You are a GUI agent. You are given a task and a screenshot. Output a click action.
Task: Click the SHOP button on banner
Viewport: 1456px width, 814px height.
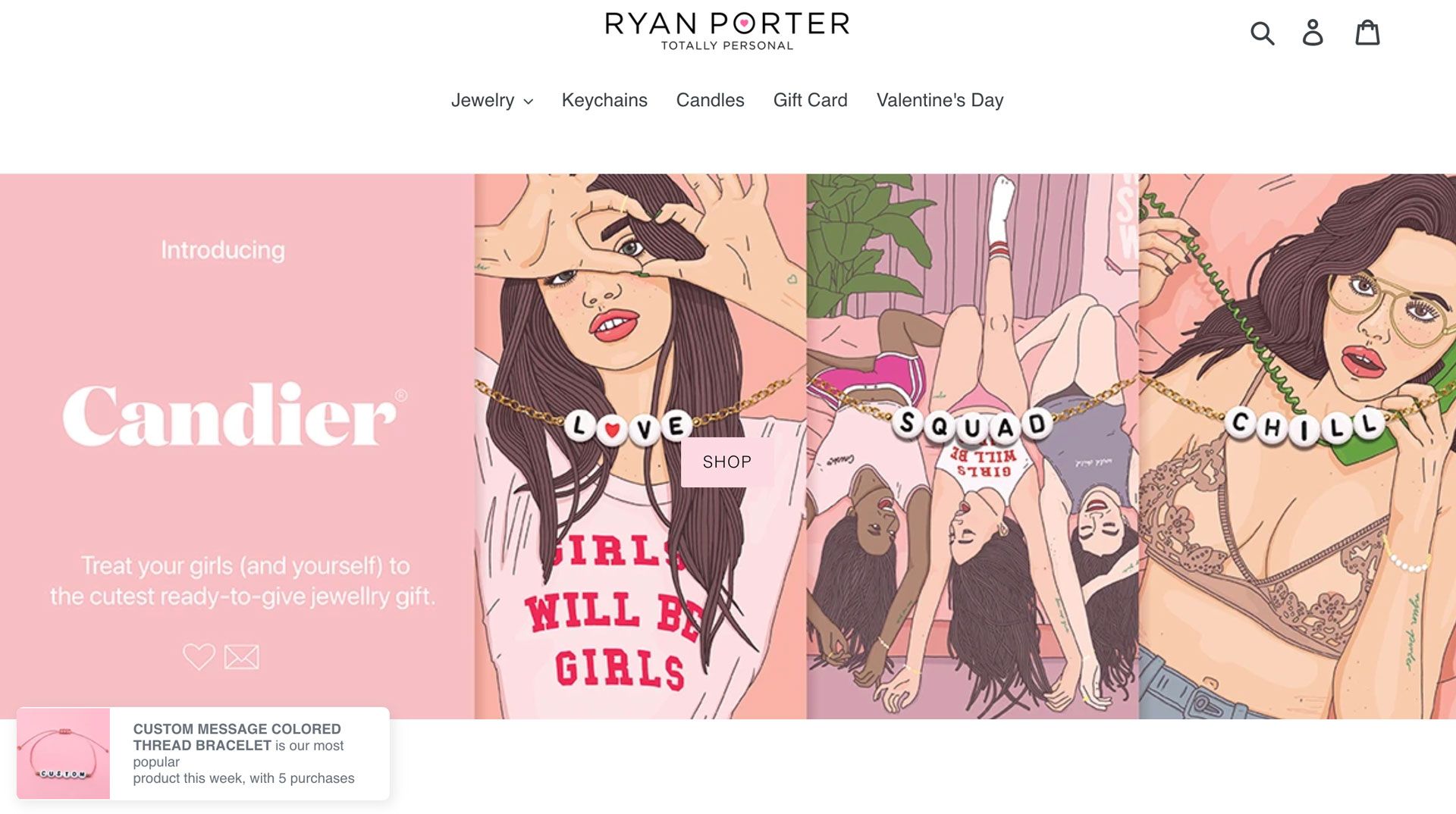point(727,462)
